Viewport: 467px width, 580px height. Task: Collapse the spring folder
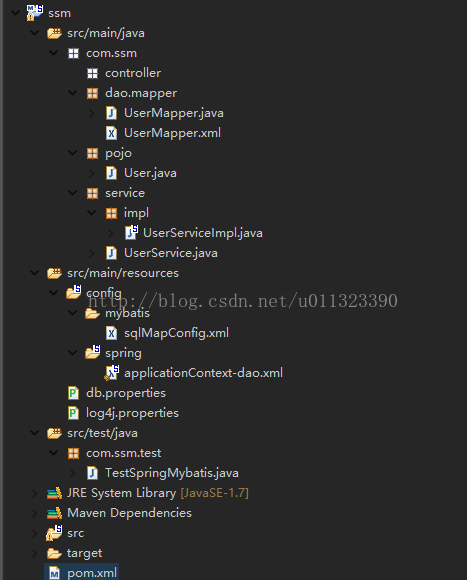coord(73,353)
